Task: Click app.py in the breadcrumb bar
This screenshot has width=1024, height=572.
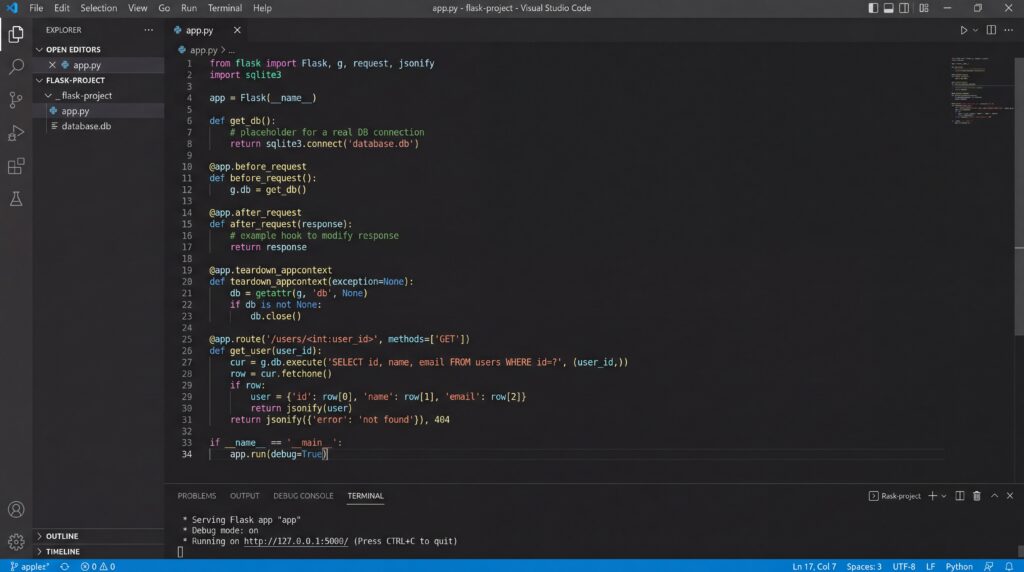Action: point(203,50)
